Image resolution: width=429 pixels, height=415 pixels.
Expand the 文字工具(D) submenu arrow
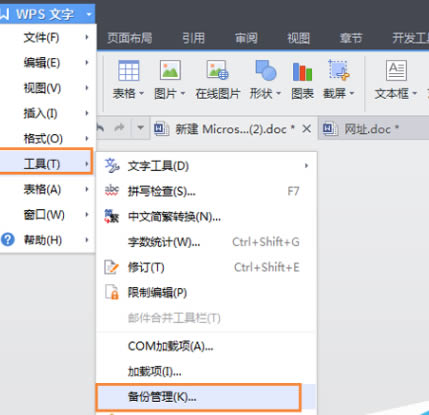[306, 166]
